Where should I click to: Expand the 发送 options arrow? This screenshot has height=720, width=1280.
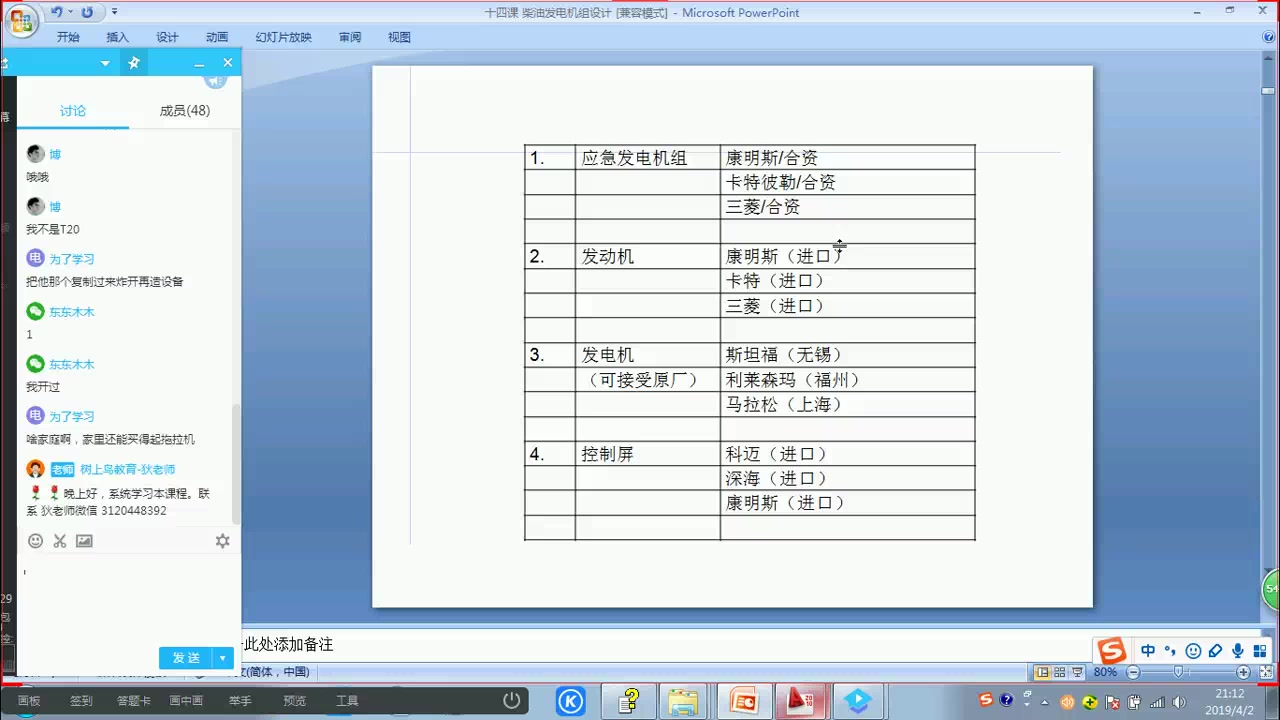[223, 658]
